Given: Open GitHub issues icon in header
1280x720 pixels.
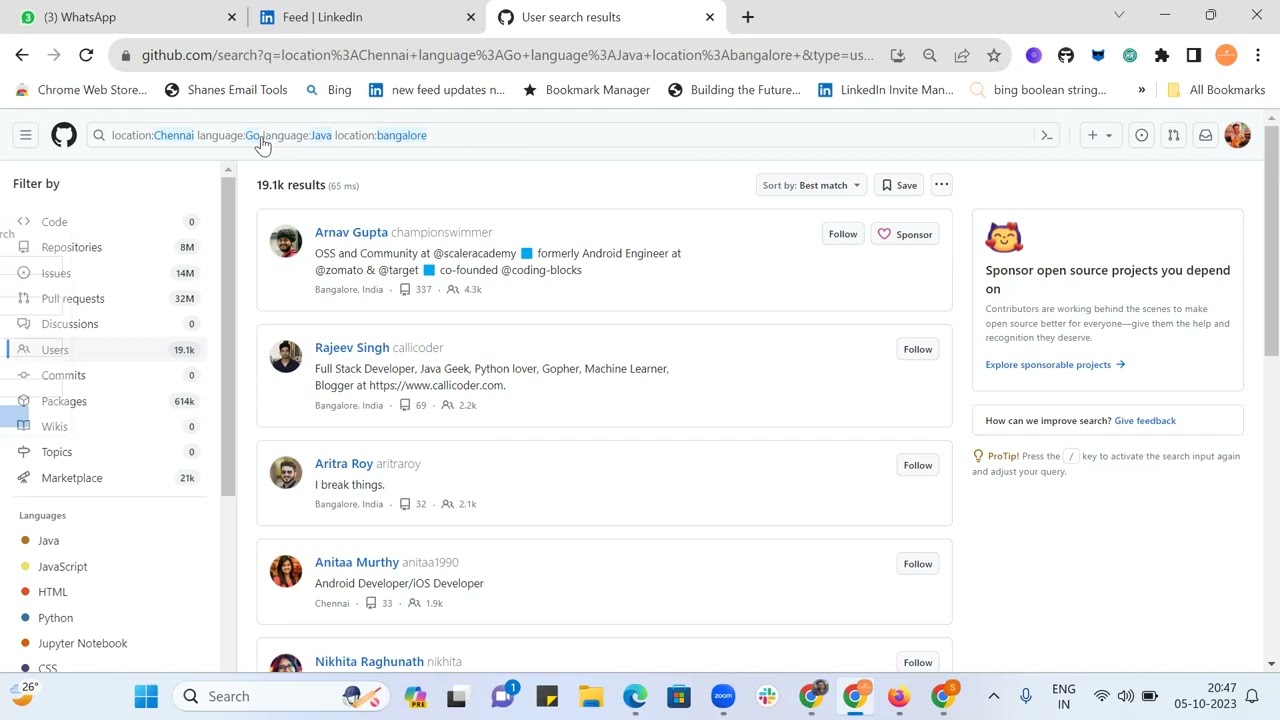Looking at the screenshot, I should click(1141, 135).
